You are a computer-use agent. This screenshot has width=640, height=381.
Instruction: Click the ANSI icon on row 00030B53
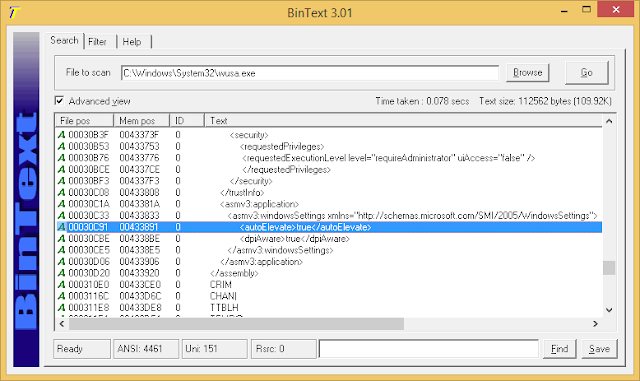click(x=61, y=146)
